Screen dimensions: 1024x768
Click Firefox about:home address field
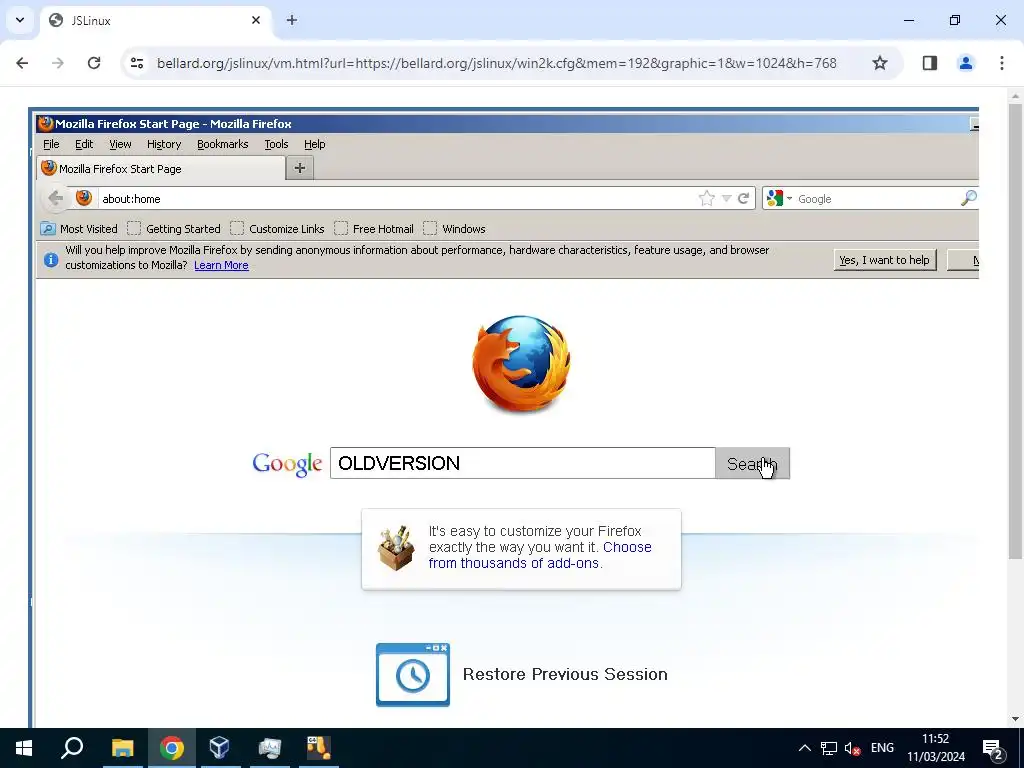tap(397, 199)
